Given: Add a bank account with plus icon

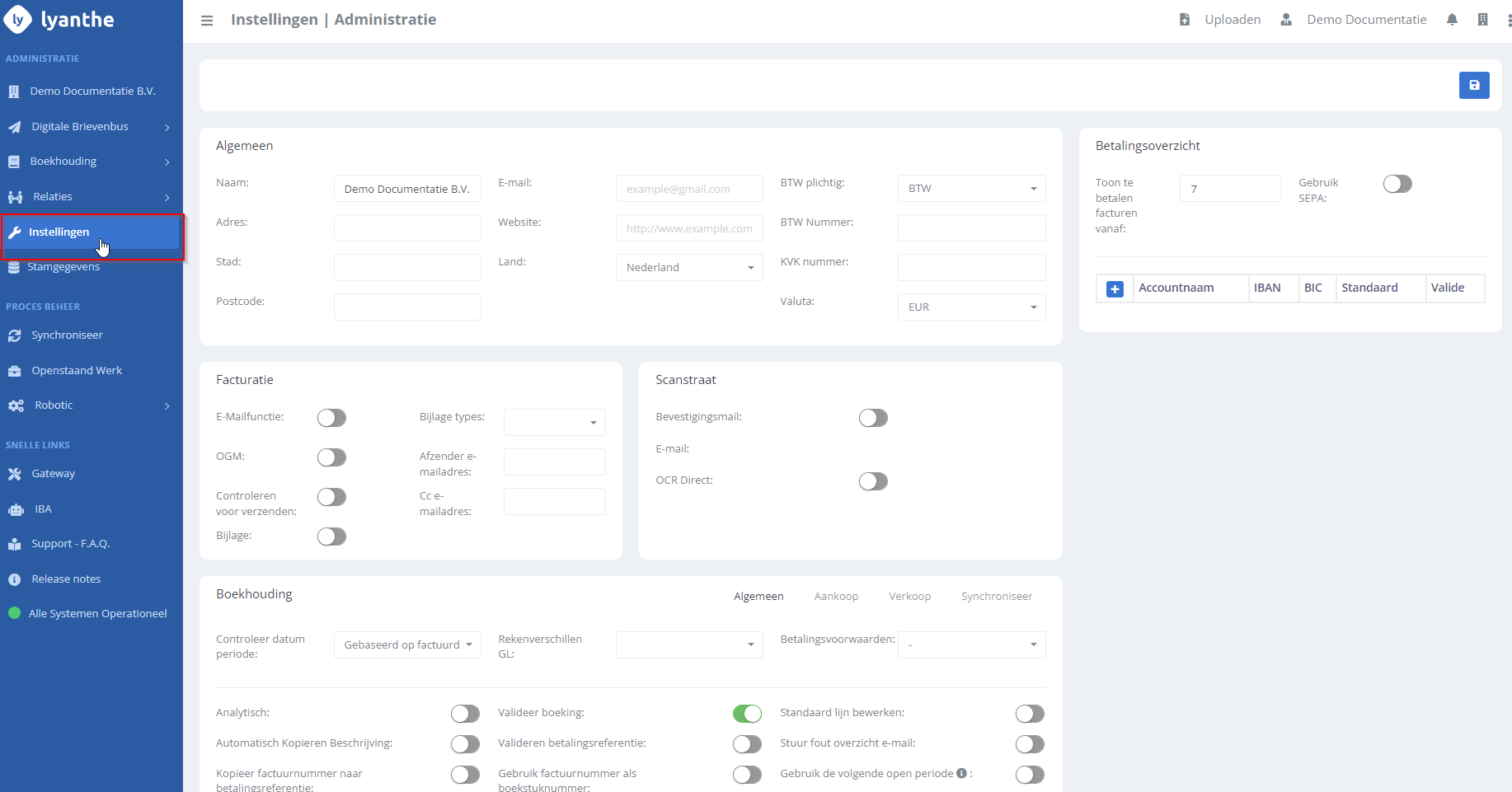Looking at the screenshot, I should (1115, 289).
